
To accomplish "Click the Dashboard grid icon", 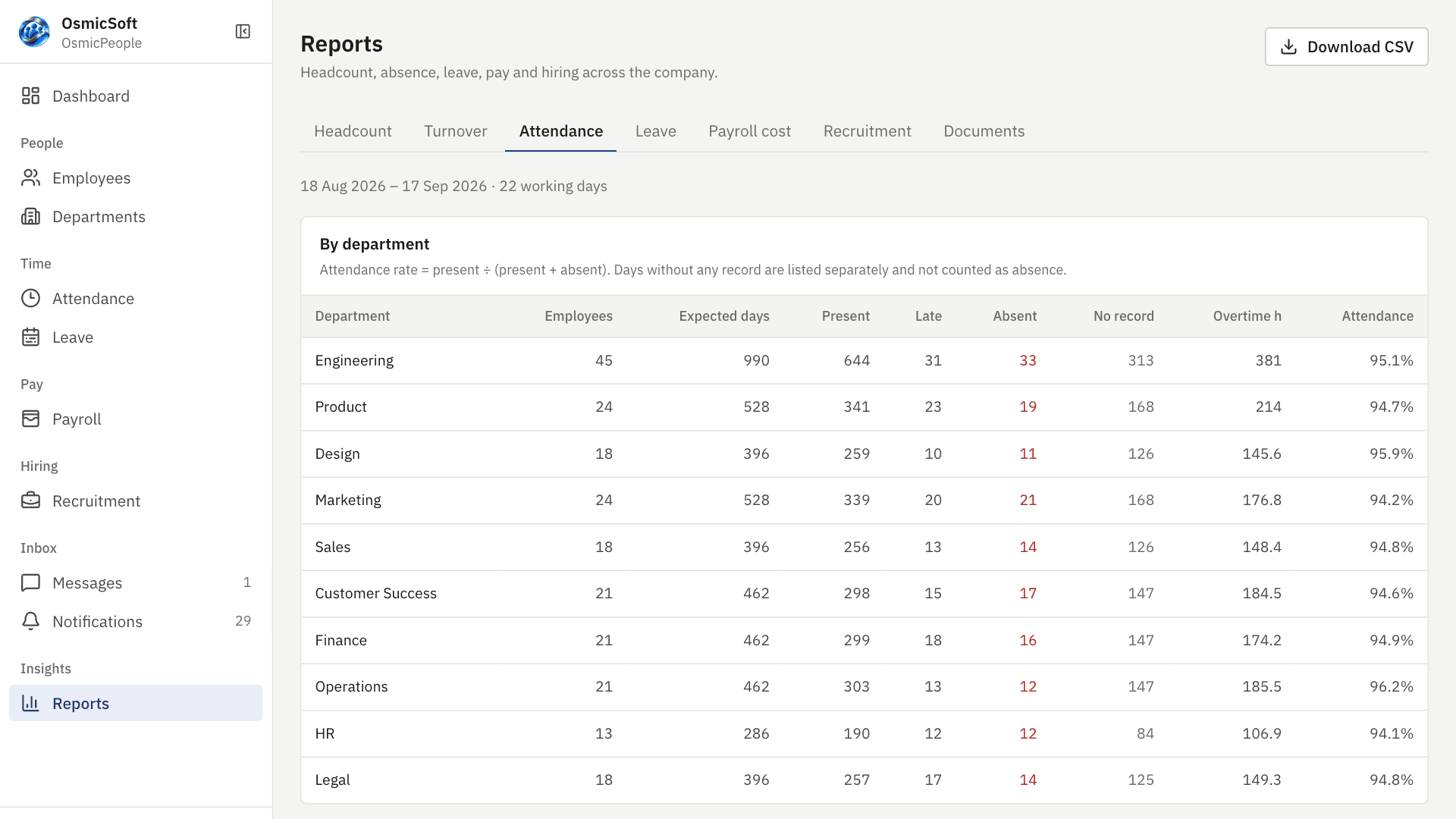I will point(30,96).
